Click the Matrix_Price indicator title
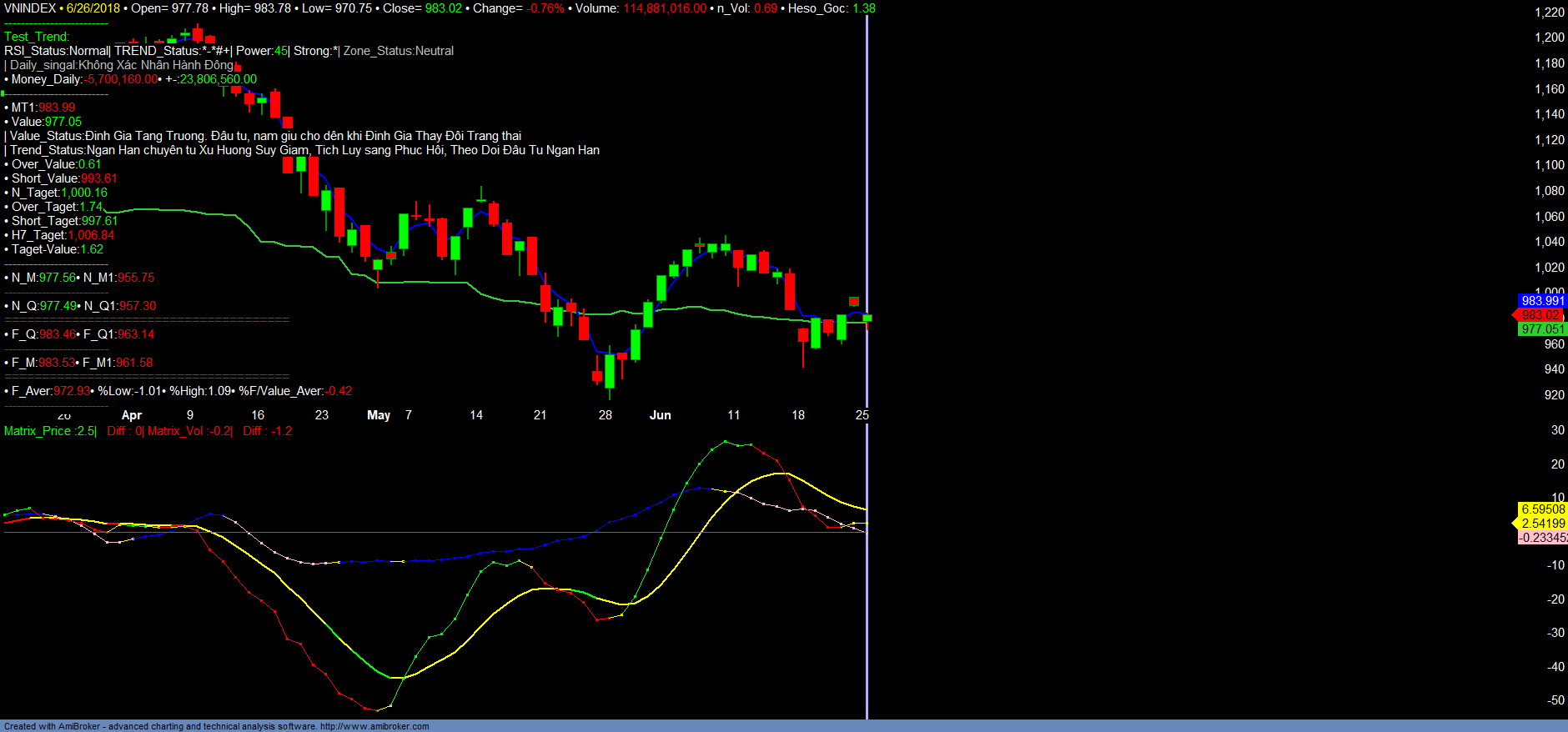Viewport: 1568px width, 732px height. (x=50, y=431)
